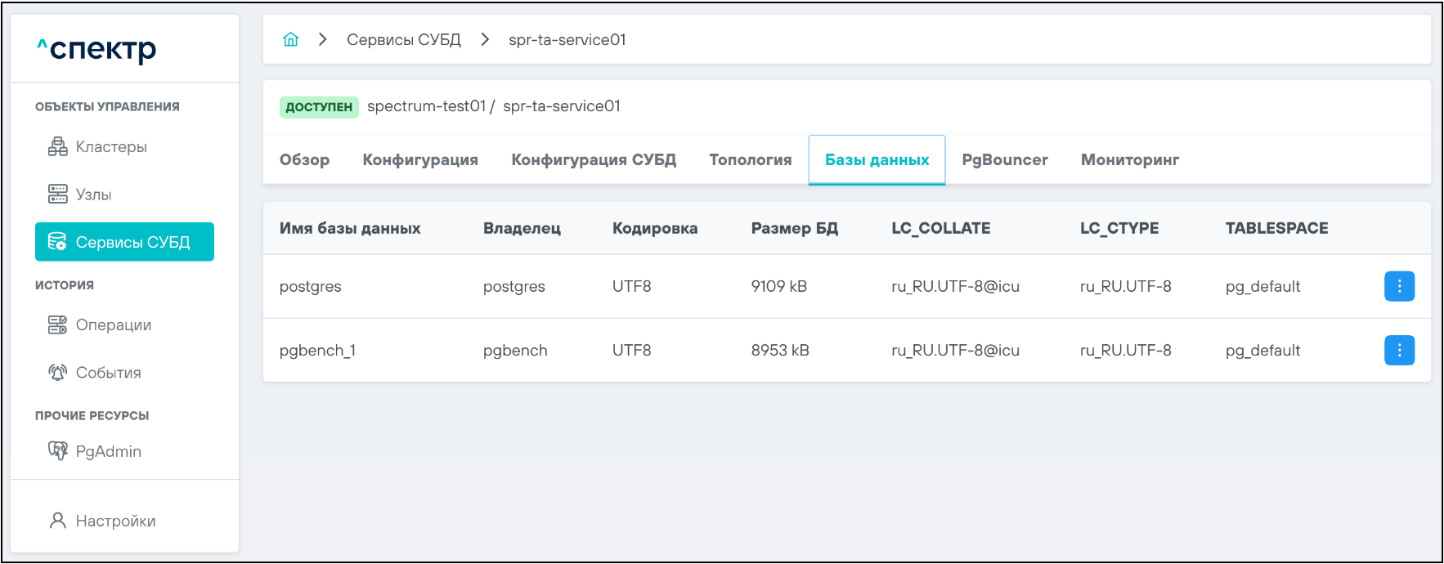Click the Размер БД column header
This screenshot has width=1444, height=564.
click(x=794, y=228)
